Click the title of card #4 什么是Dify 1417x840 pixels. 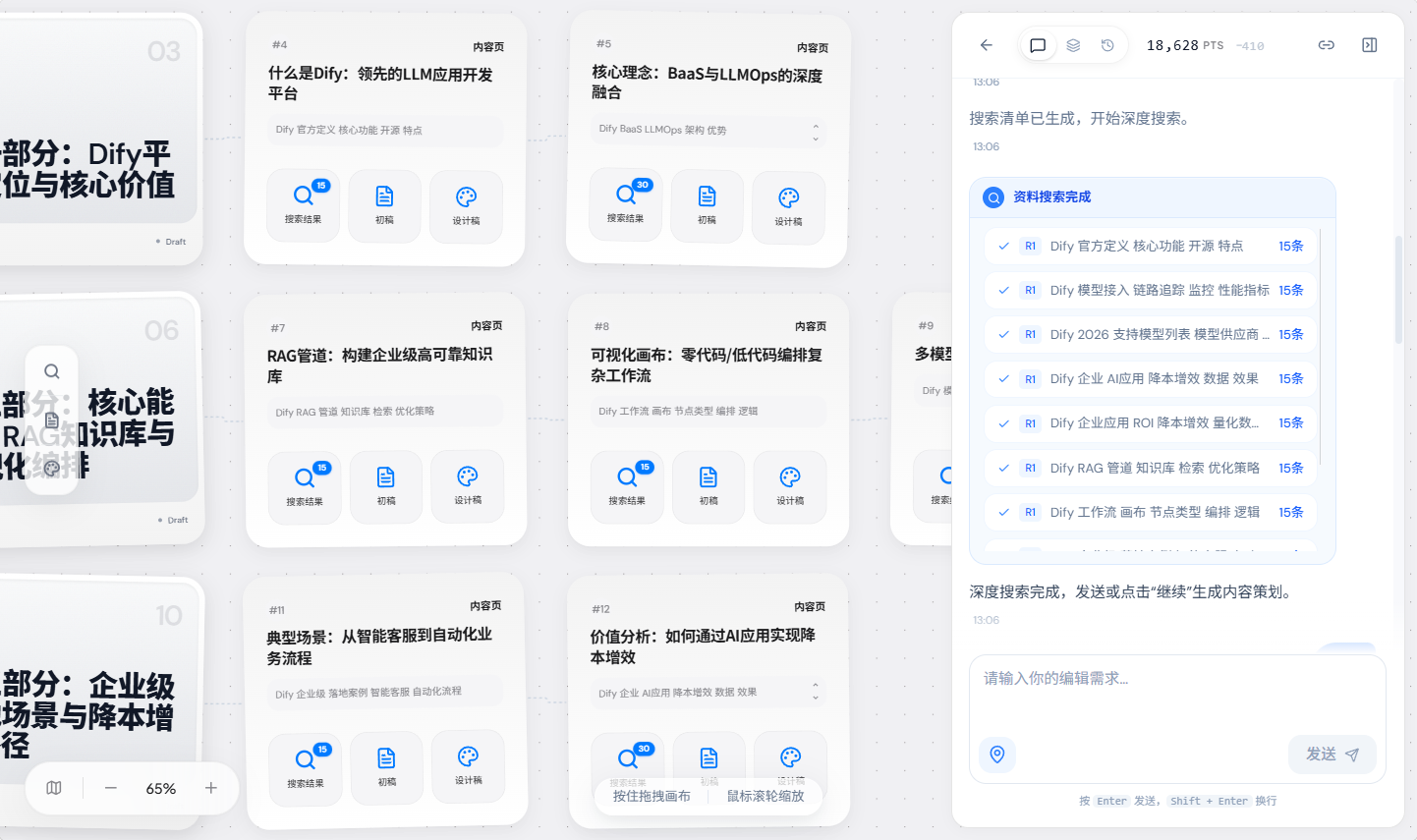(x=380, y=84)
